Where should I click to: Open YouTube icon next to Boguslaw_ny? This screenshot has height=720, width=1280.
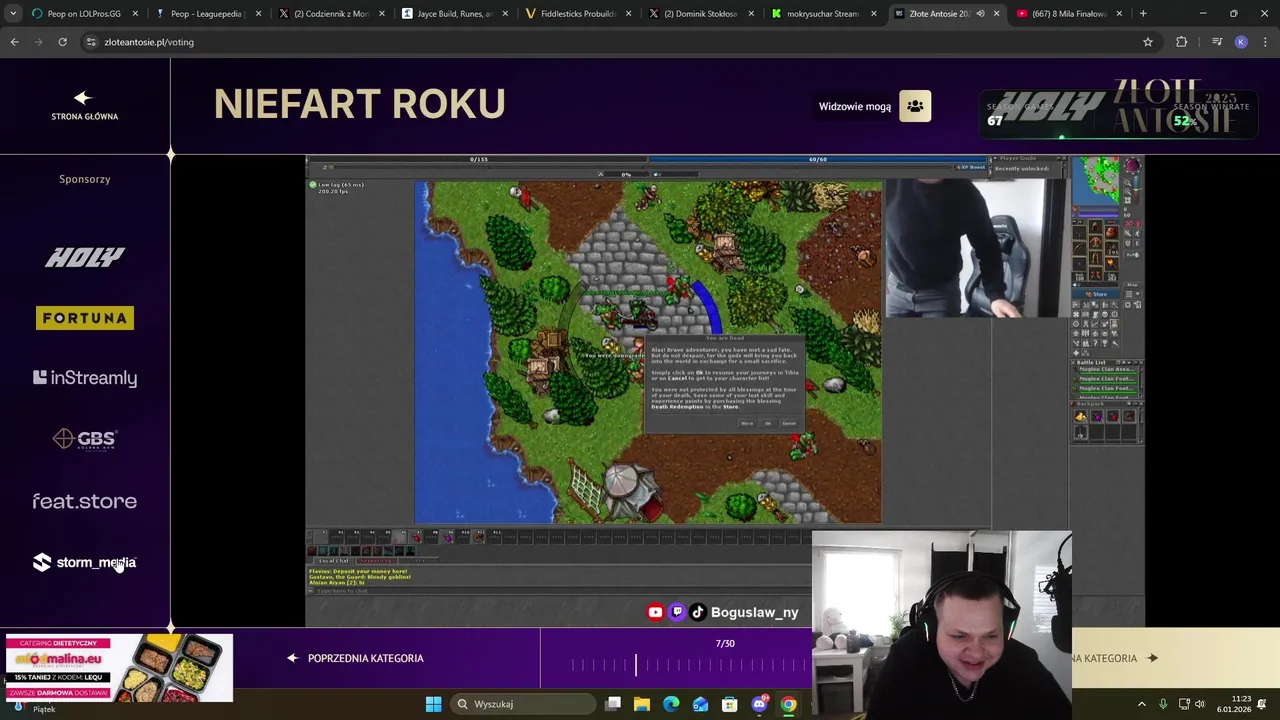655,612
